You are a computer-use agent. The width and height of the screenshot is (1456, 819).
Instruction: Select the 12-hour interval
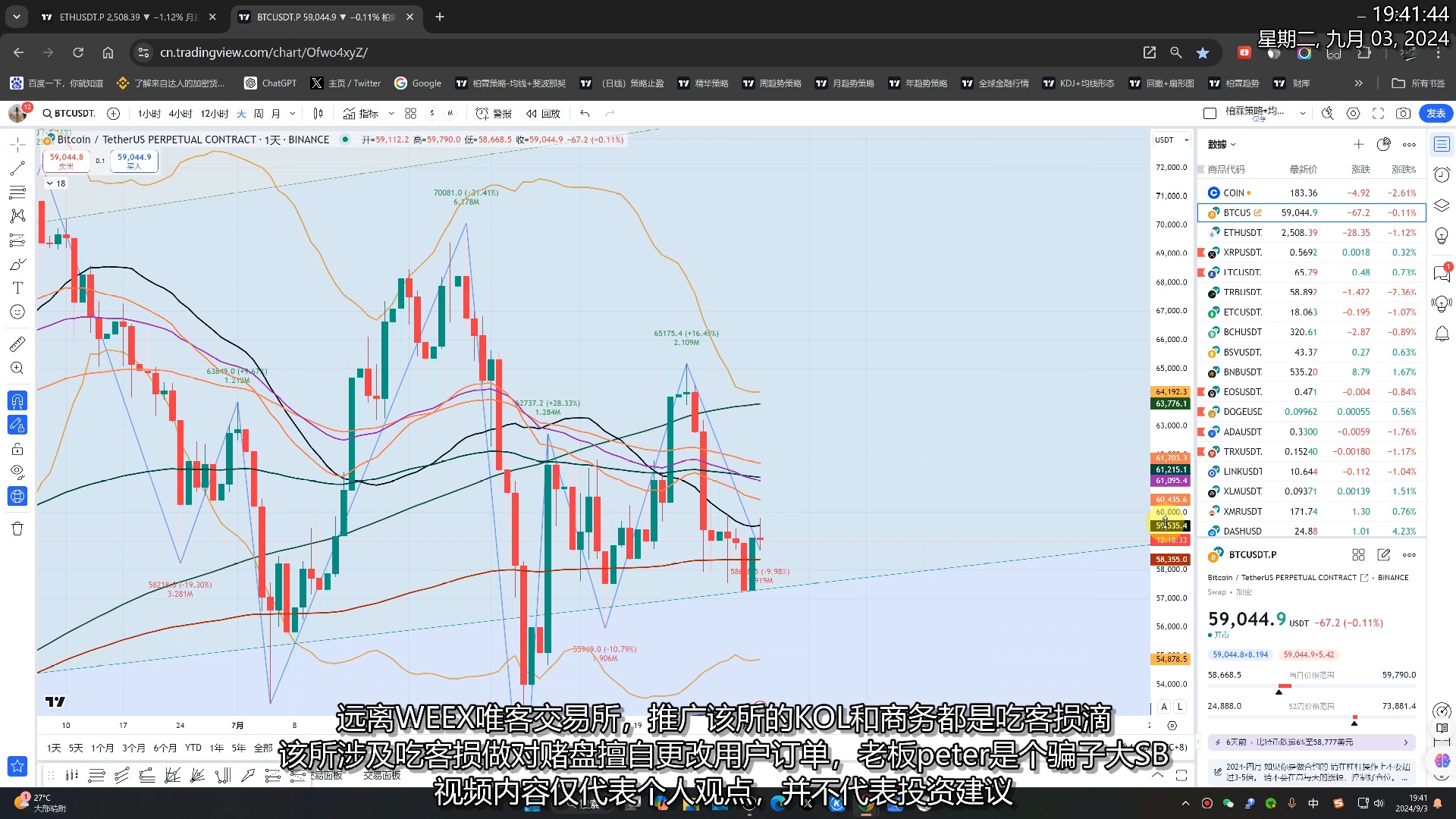pyautogui.click(x=214, y=114)
